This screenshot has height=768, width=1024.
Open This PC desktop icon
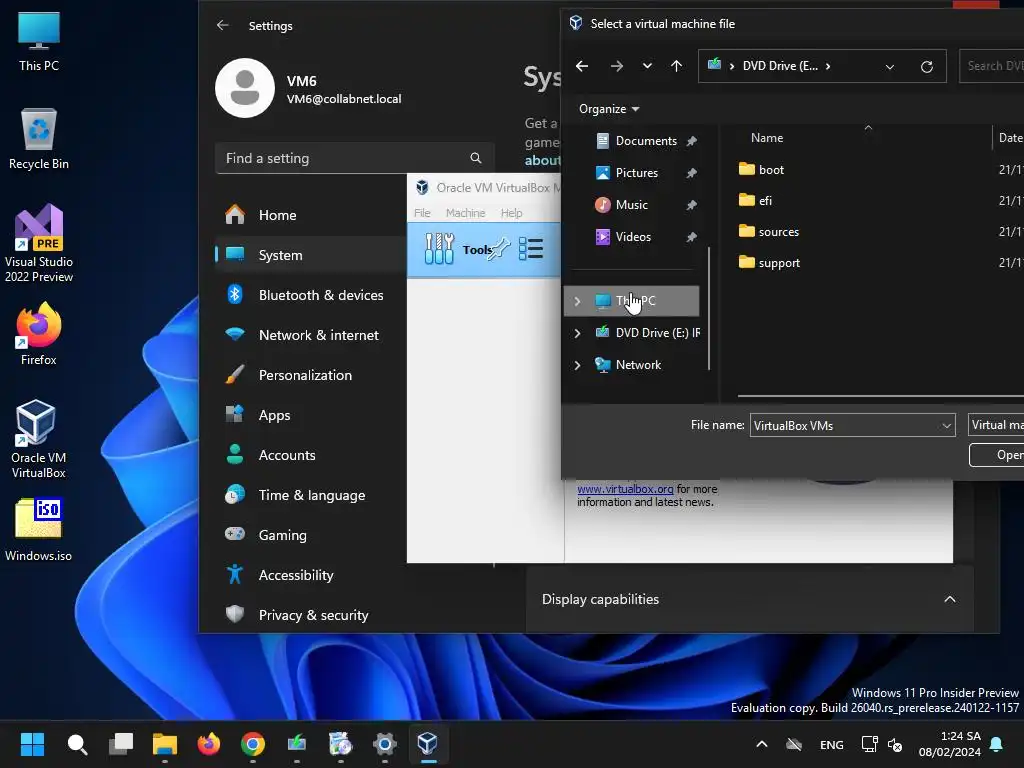[x=39, y=42]
